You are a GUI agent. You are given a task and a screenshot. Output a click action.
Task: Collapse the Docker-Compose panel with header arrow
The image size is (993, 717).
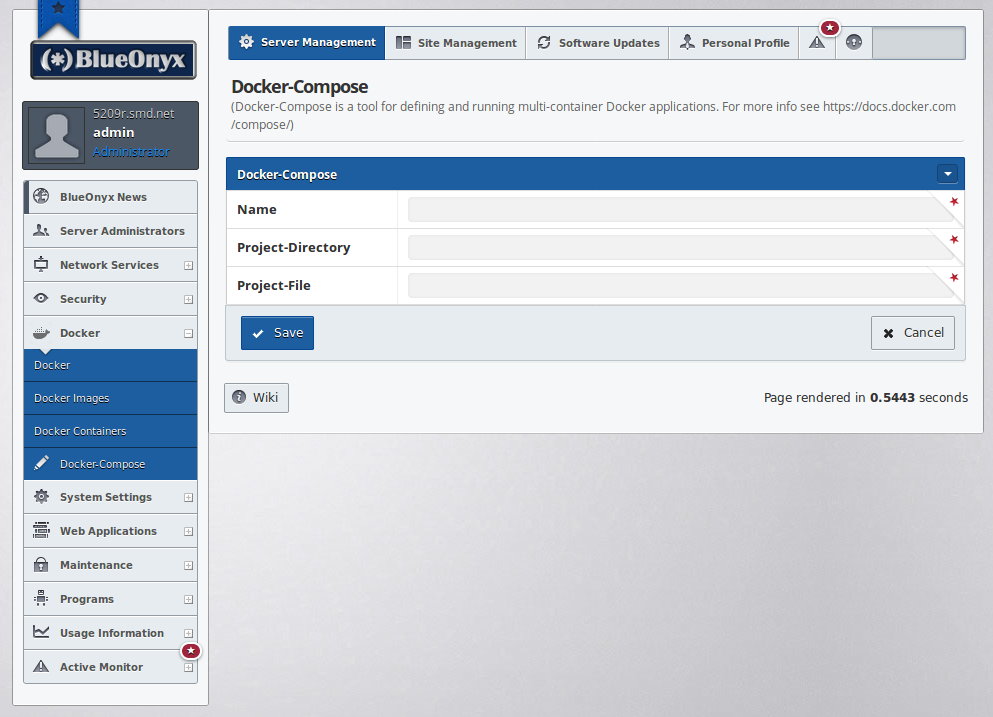pyautogui.click(x=947, y=174)
